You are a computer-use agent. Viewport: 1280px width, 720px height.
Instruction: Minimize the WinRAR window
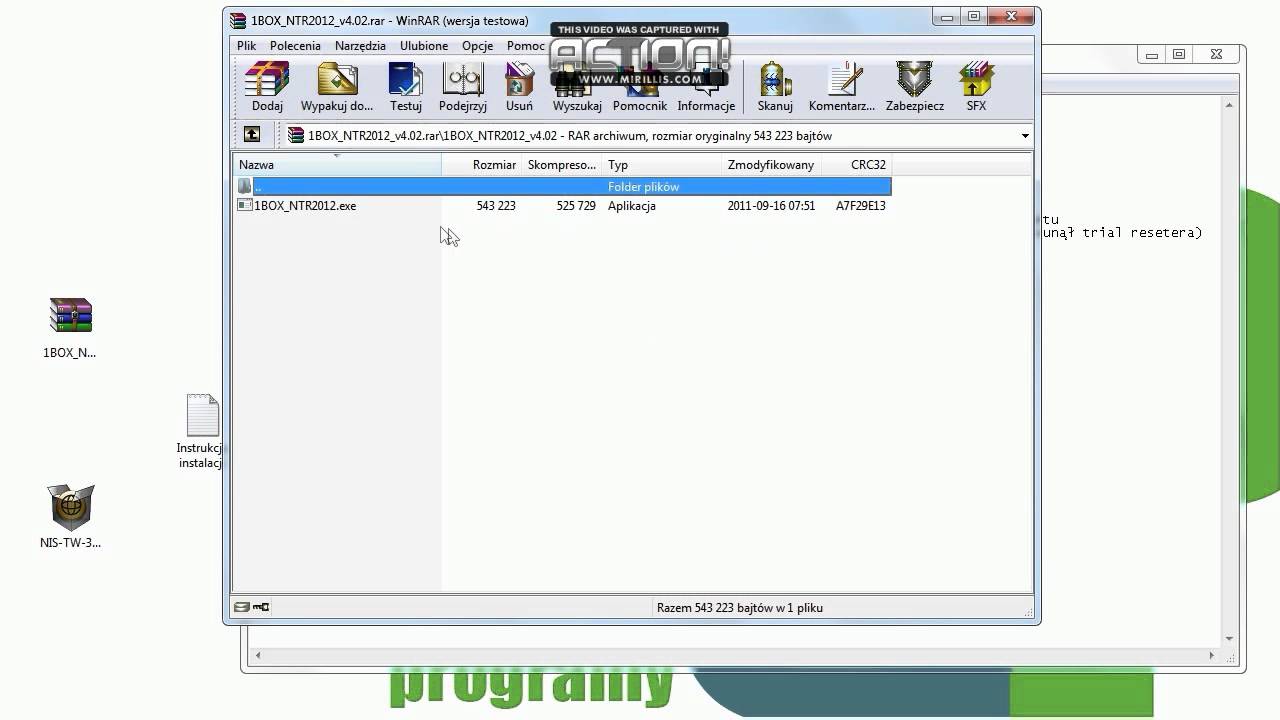pos(947,16)
